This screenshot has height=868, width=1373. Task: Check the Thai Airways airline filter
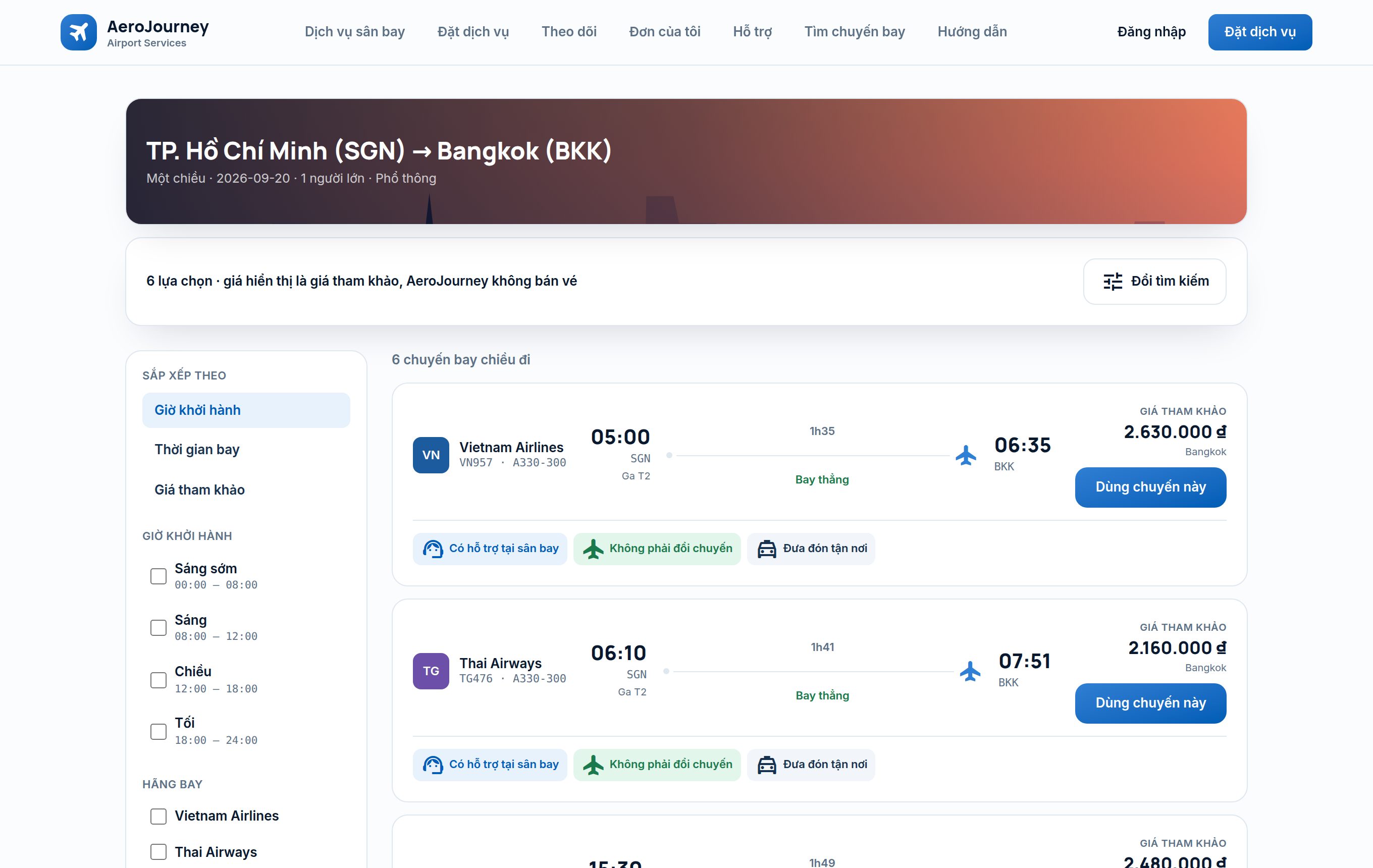[x=159, y=852]
